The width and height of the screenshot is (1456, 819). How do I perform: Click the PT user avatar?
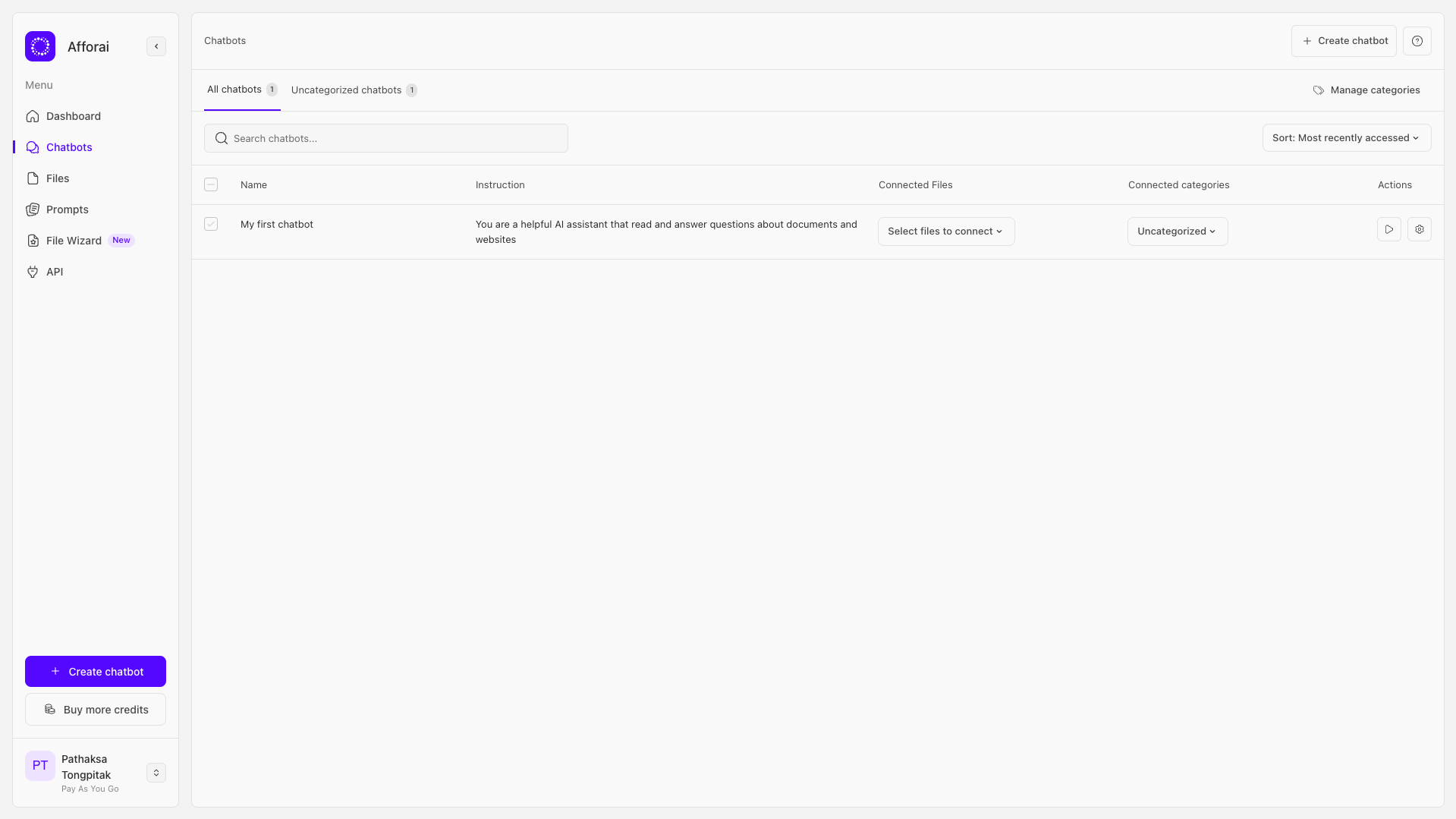(x=40, y=766)
